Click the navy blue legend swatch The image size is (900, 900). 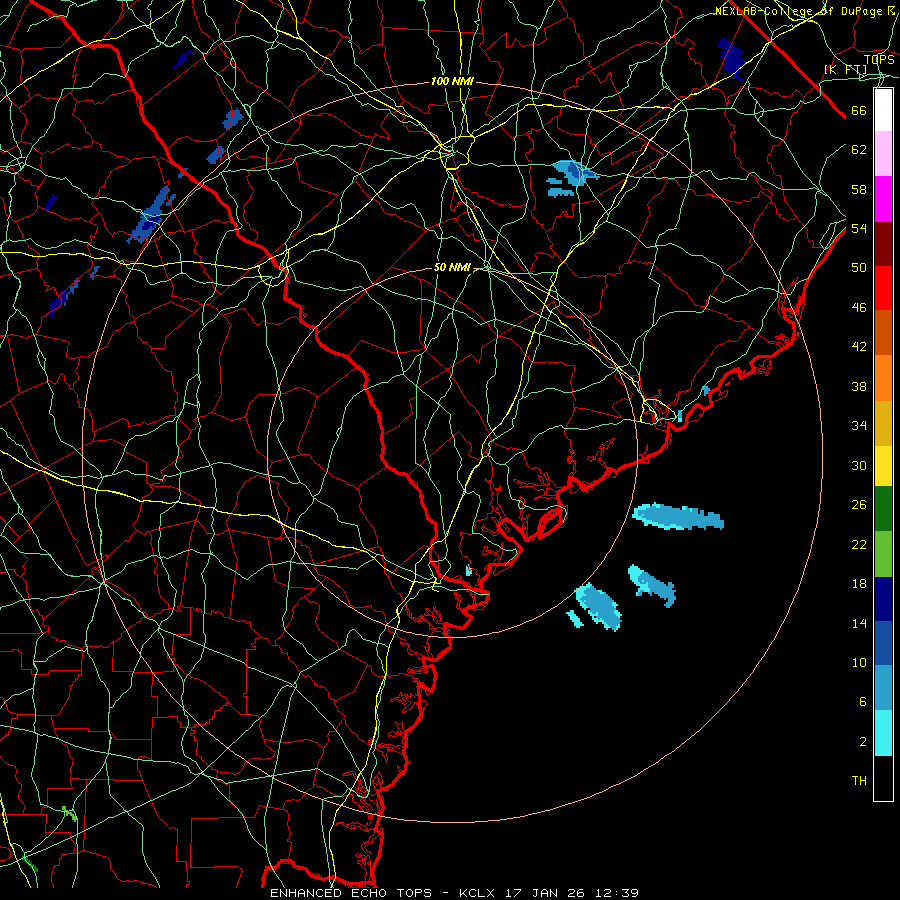pyautogui.click(x=883, y=599)
